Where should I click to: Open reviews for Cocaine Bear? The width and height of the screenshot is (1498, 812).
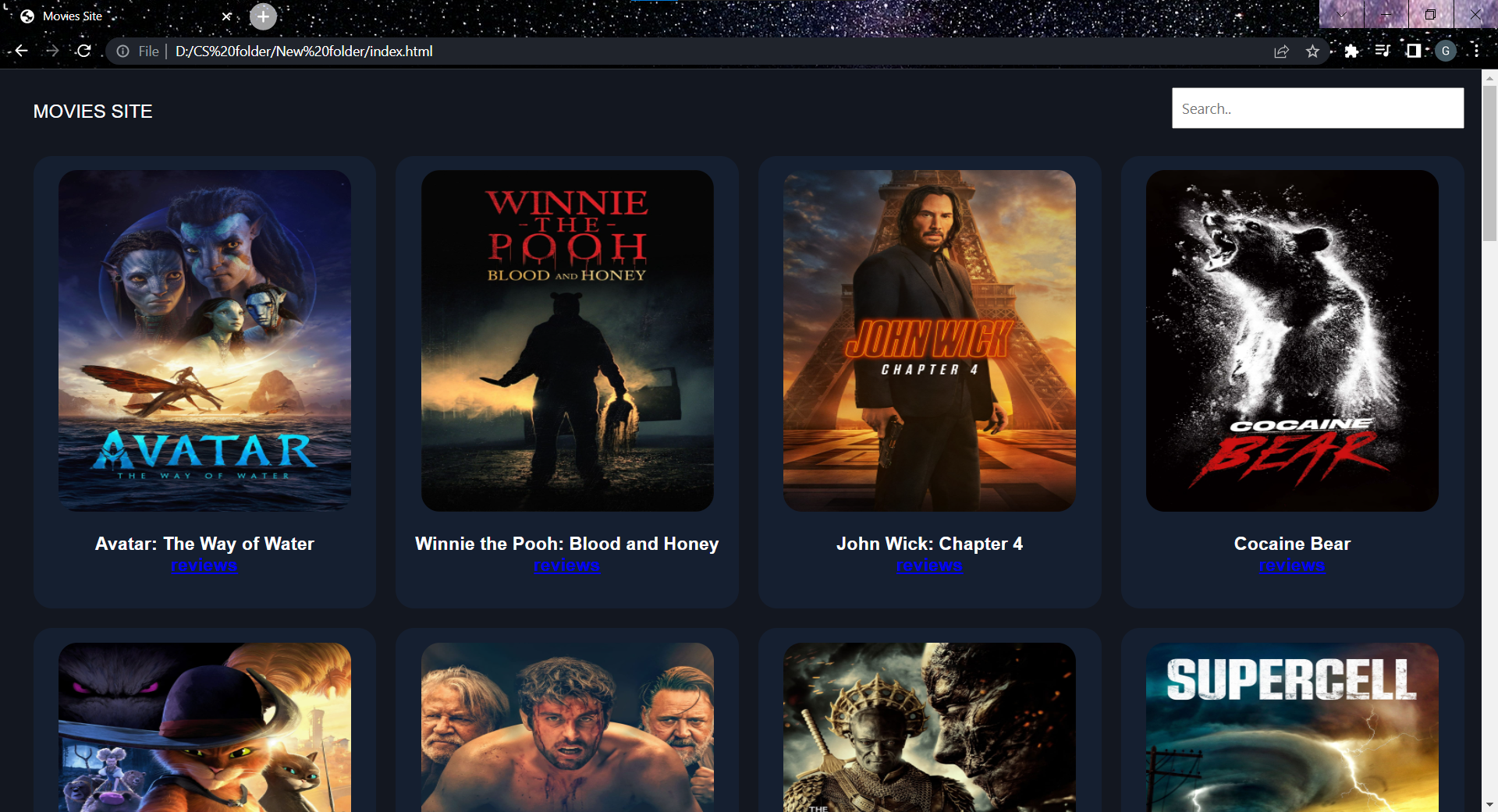pyautogui.click(x=1292, y=565)
